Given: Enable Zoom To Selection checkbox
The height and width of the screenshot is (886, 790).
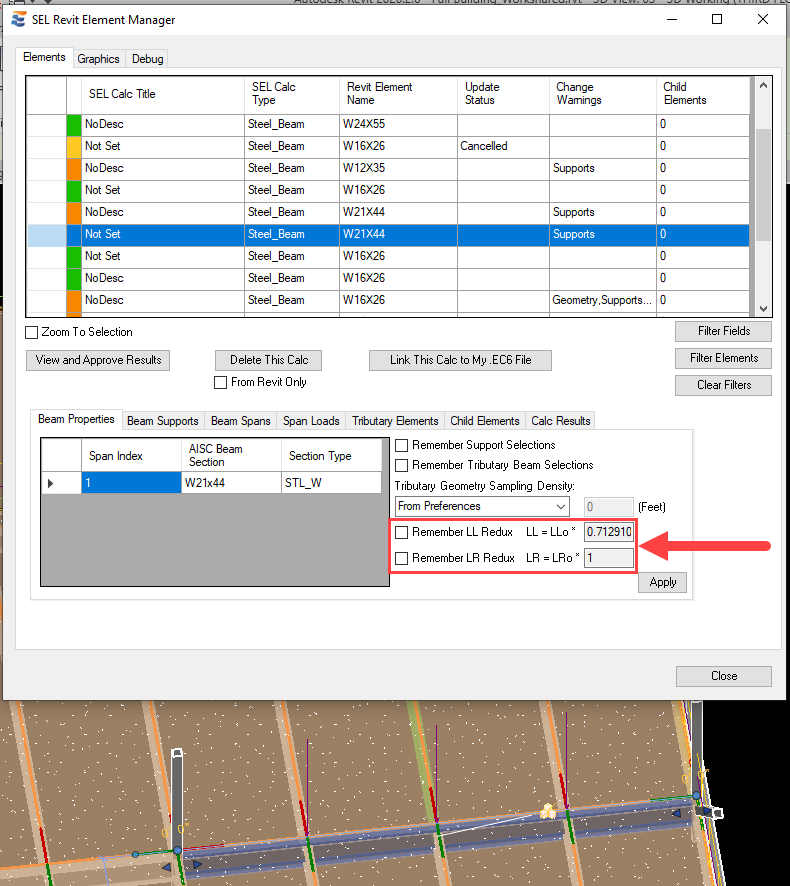Looking at the screenshot, I should tap(32, 332).
